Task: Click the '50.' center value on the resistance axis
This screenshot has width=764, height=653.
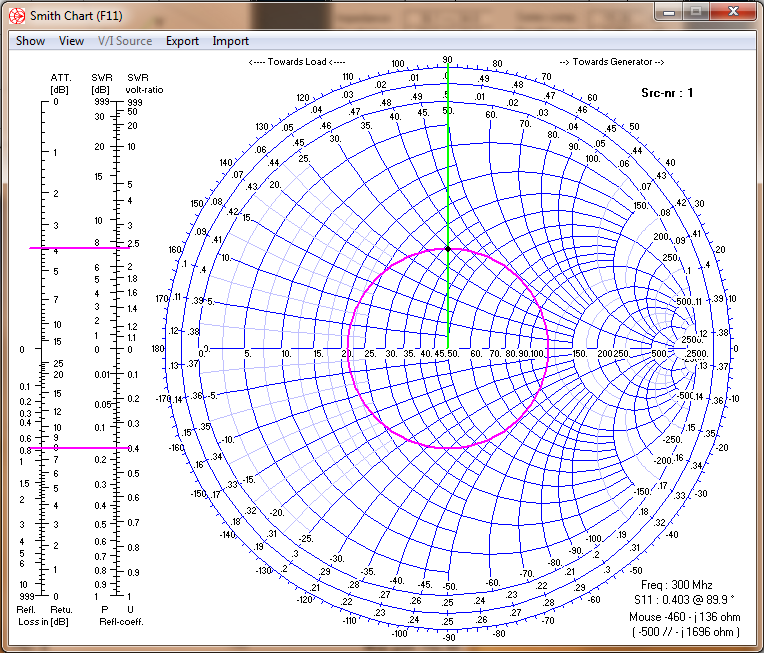Action: point(453,354)
